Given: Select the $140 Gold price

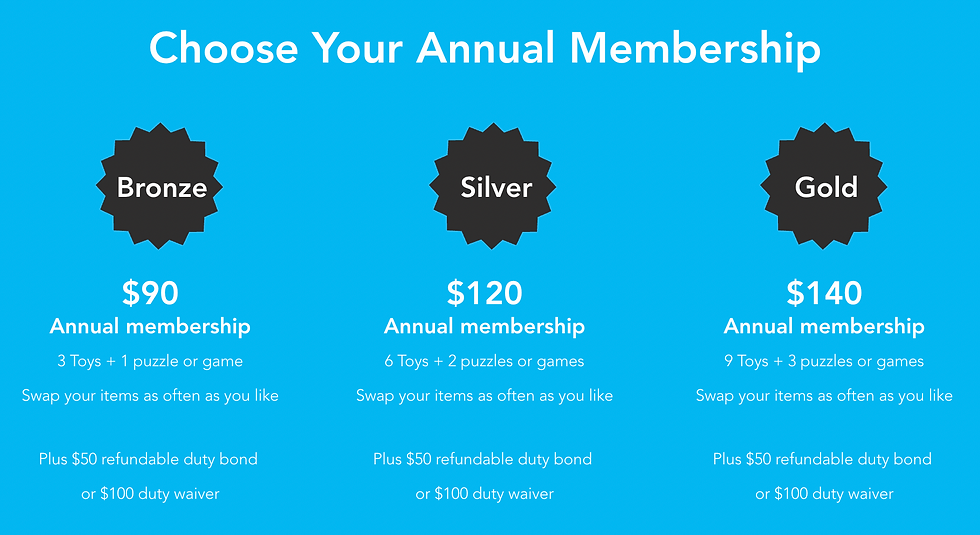Looking at the screenshot, I should pyautogui.click(x=824, y=292).
